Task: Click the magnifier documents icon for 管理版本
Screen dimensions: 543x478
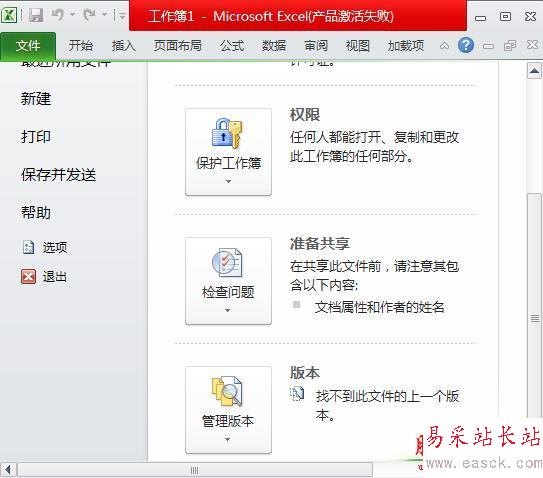Action: coord(227,391)
